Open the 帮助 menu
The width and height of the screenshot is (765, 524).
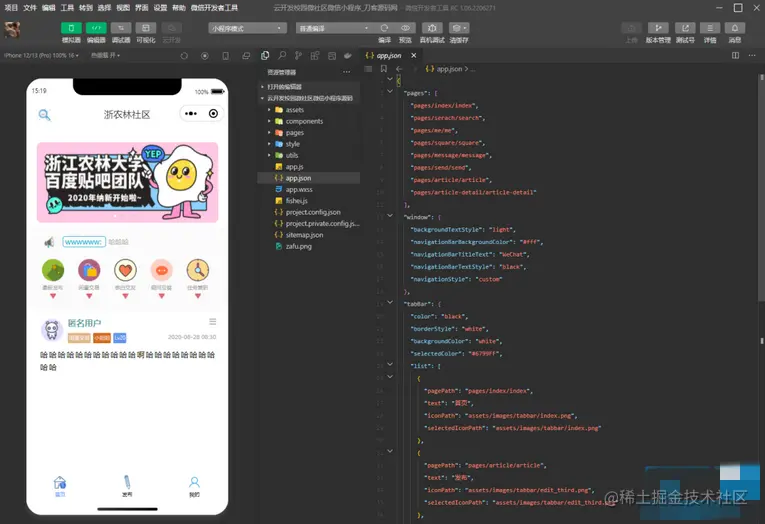point(179,8)
